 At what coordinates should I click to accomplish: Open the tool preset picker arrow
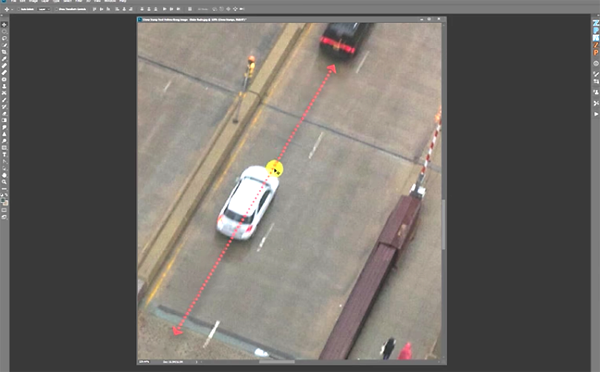12,9
